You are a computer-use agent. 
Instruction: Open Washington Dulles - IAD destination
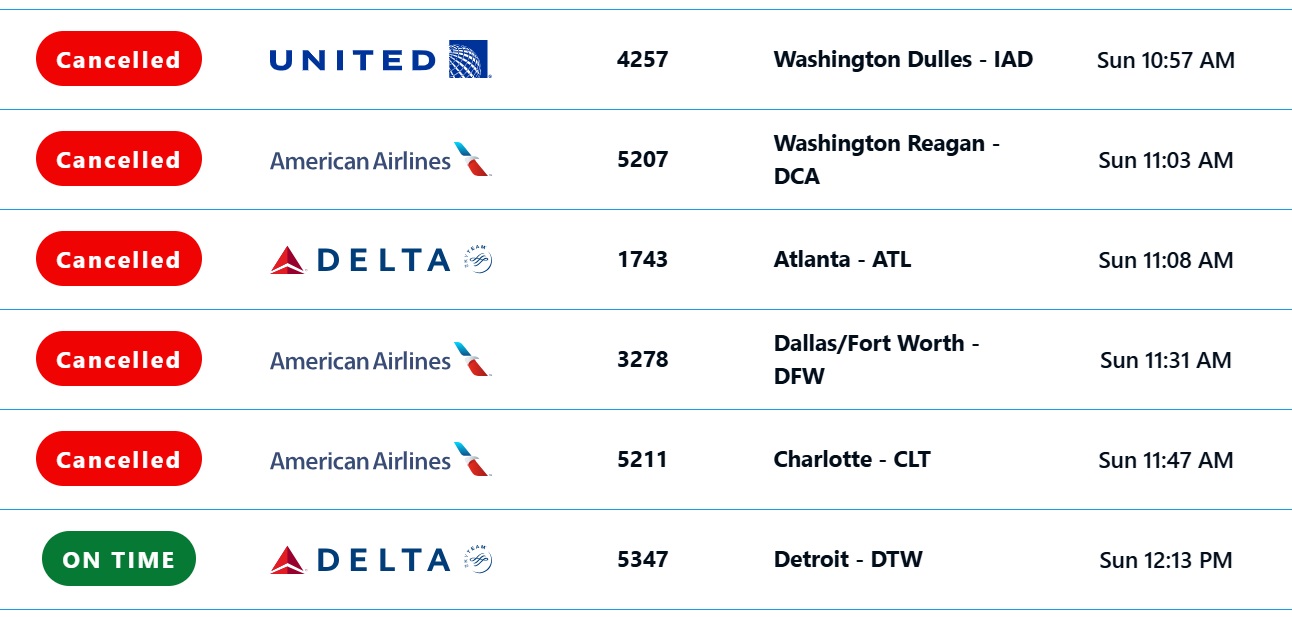click(903, 60)
